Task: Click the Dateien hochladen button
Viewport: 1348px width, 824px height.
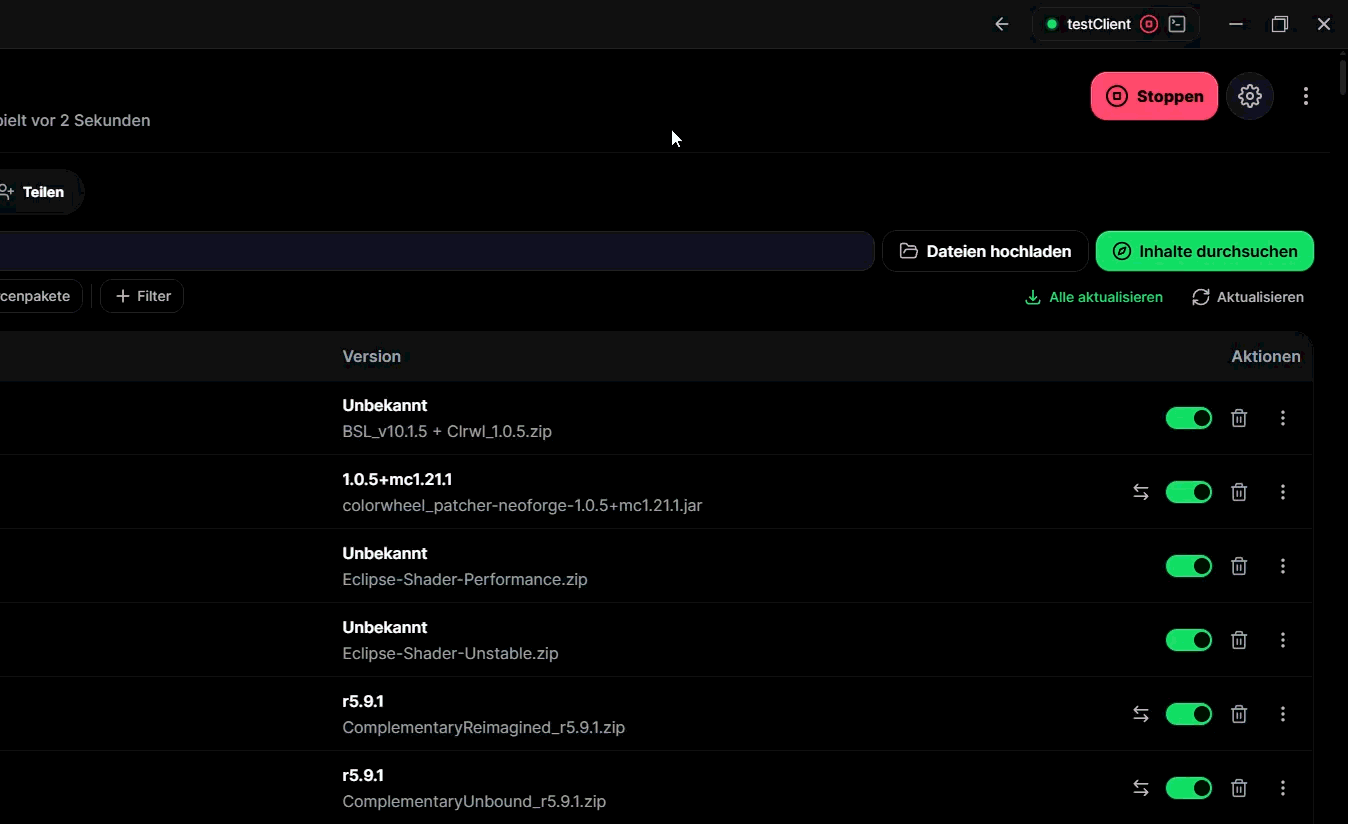Action: 985,251
